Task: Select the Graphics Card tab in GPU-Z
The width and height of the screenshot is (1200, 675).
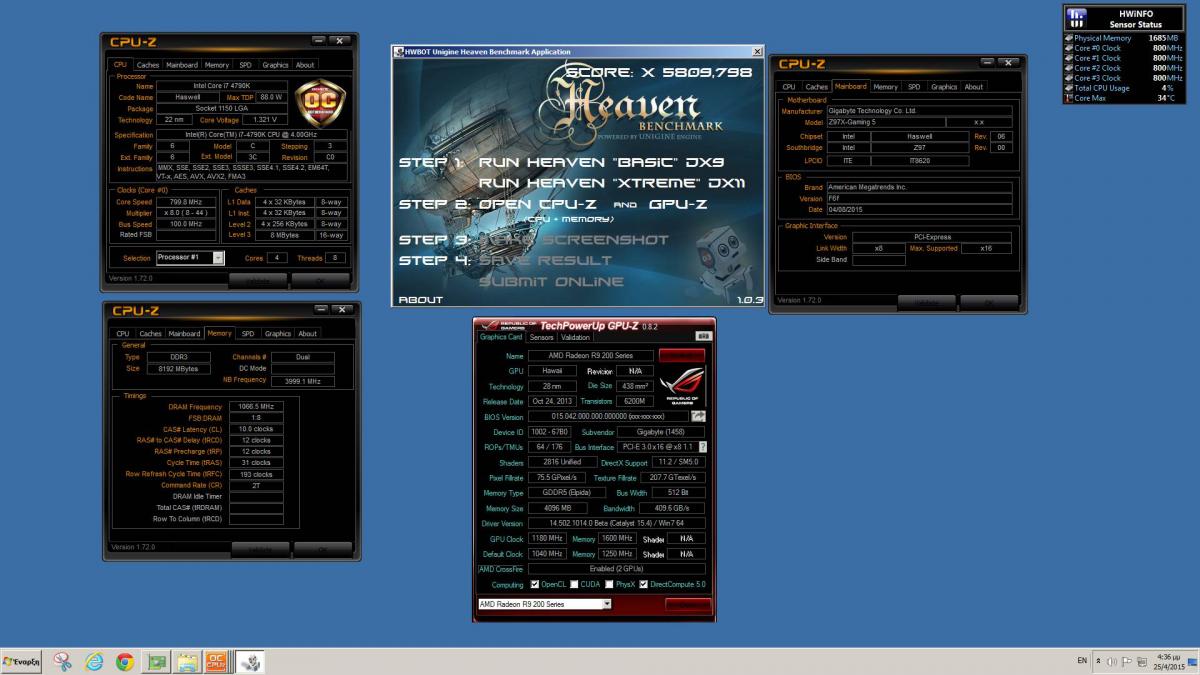Action: click(x=501, y=337)
